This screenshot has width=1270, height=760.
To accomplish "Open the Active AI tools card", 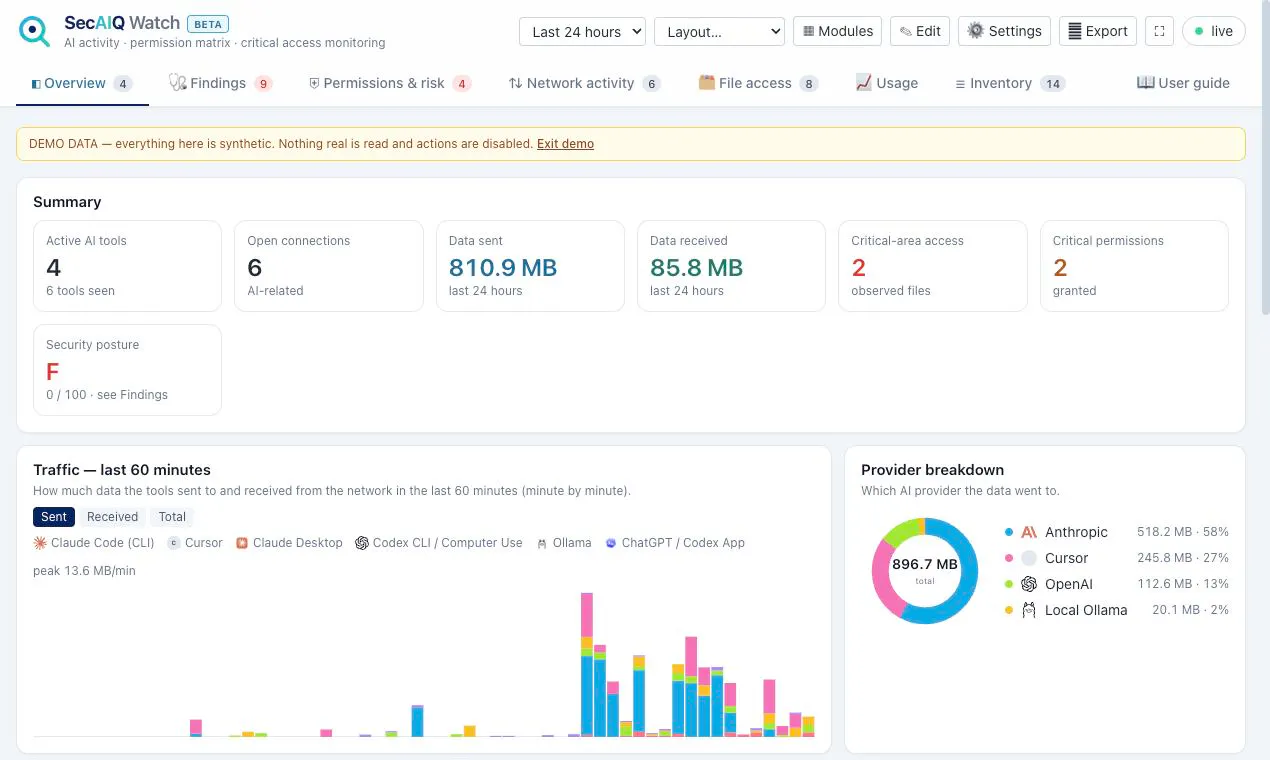I will click(x=127, y=266).
